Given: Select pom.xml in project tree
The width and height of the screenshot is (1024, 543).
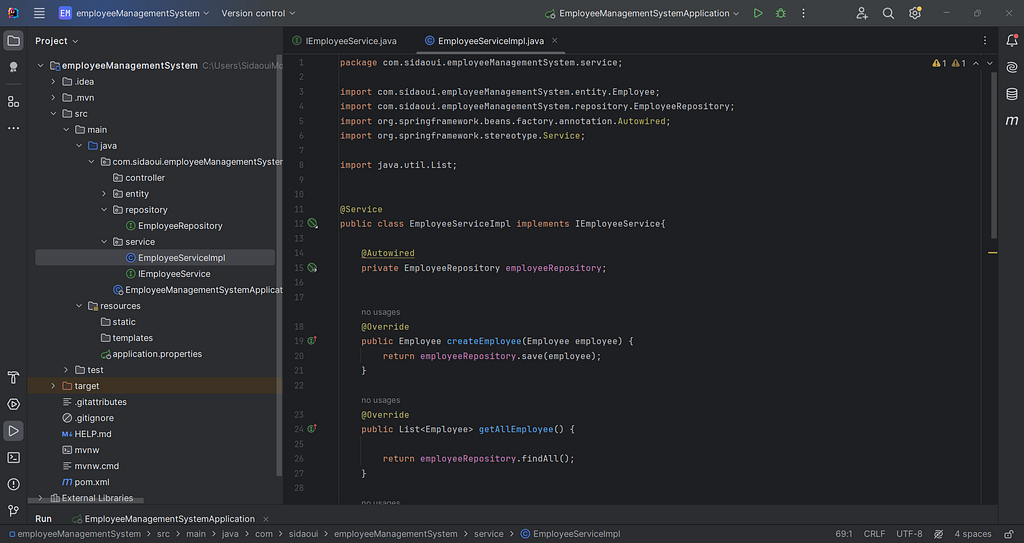Looking at the screenshot, I should tap(92, 482).
